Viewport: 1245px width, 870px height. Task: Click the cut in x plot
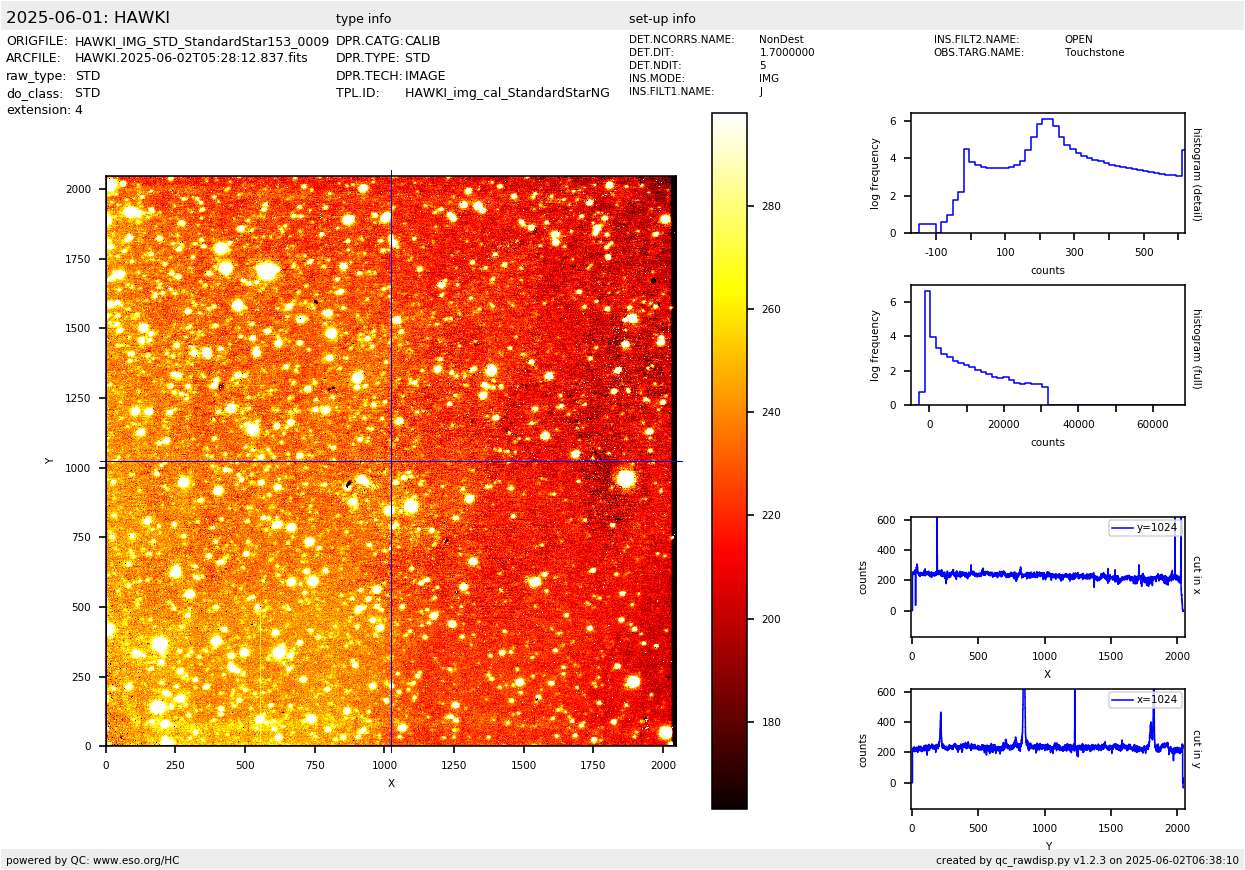click(x=1047, y=576)
